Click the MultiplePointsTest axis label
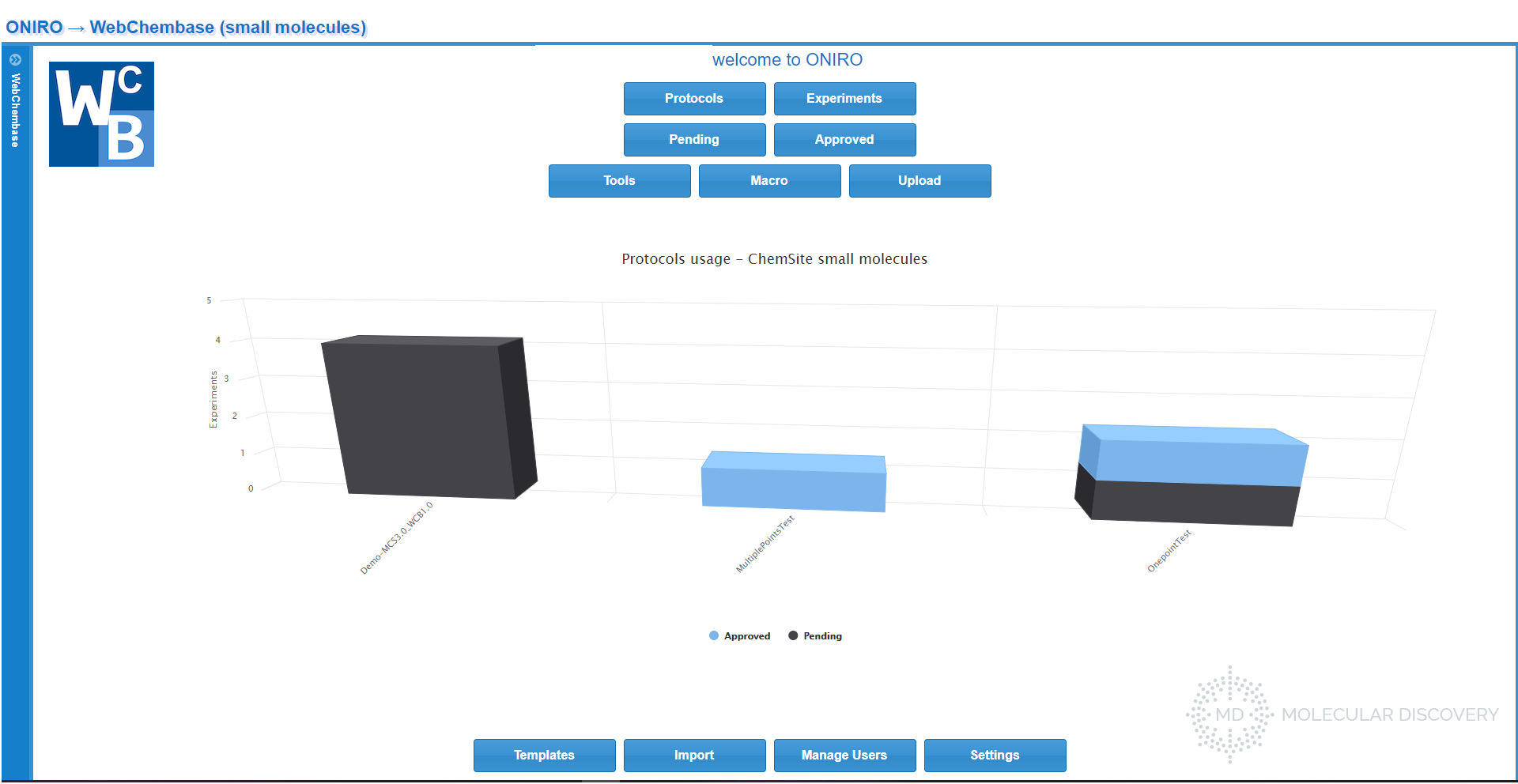 click(x=765, y=544)
